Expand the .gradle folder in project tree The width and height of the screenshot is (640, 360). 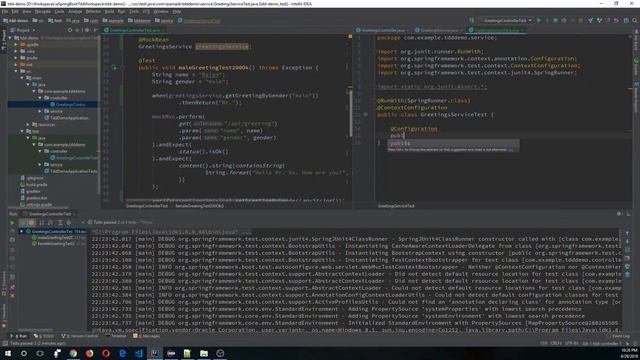(x=16, y=44)
